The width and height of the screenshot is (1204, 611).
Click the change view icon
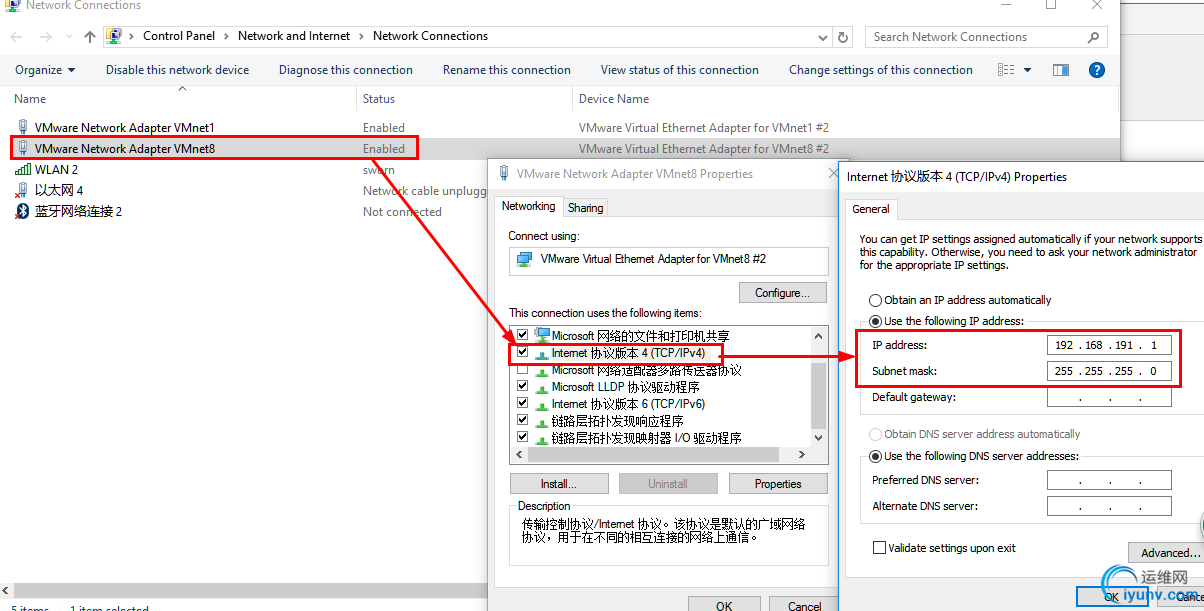pyautogui.click(x=1006, y=70)
